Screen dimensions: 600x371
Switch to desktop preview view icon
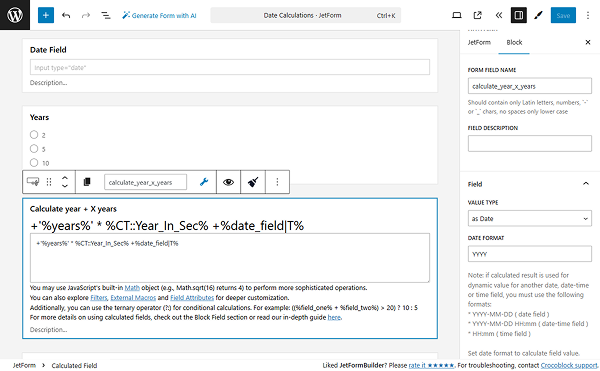click(457, 15)
